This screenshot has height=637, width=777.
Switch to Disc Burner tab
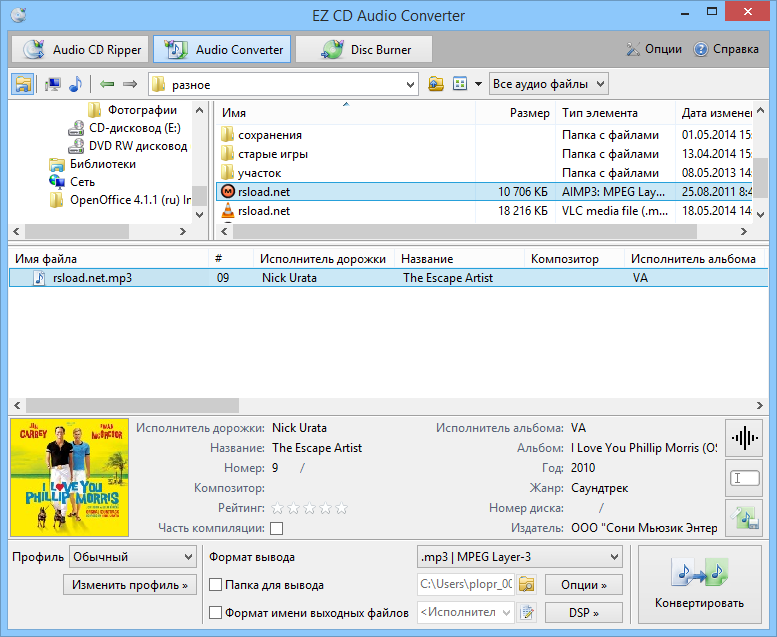(364, 49)
